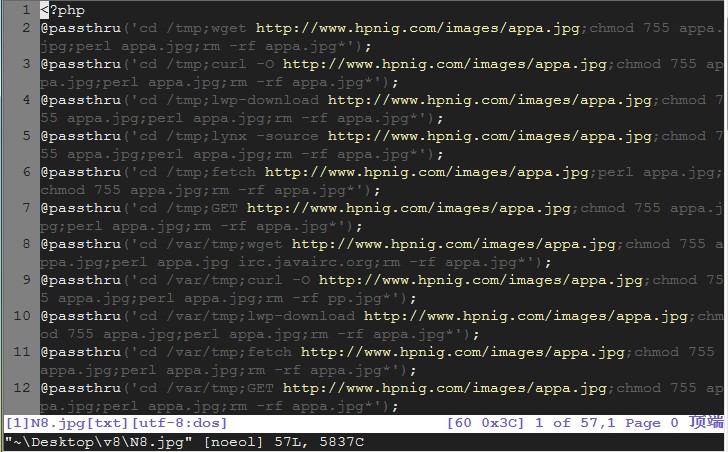Viewport: 728px width, 452px height.
Task: Click line number 10 in the gutter
Action: pos(22,316)
